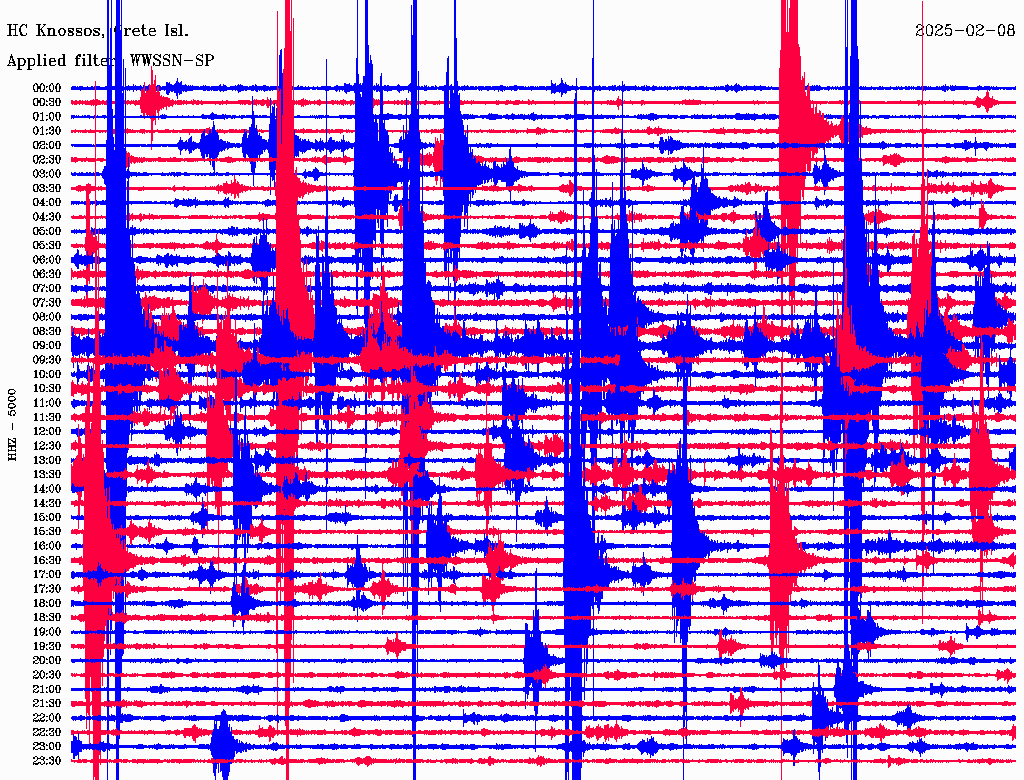Click the station title HC Knossos, Crete Isl.

pyautogui.click(x=98, y=31)
